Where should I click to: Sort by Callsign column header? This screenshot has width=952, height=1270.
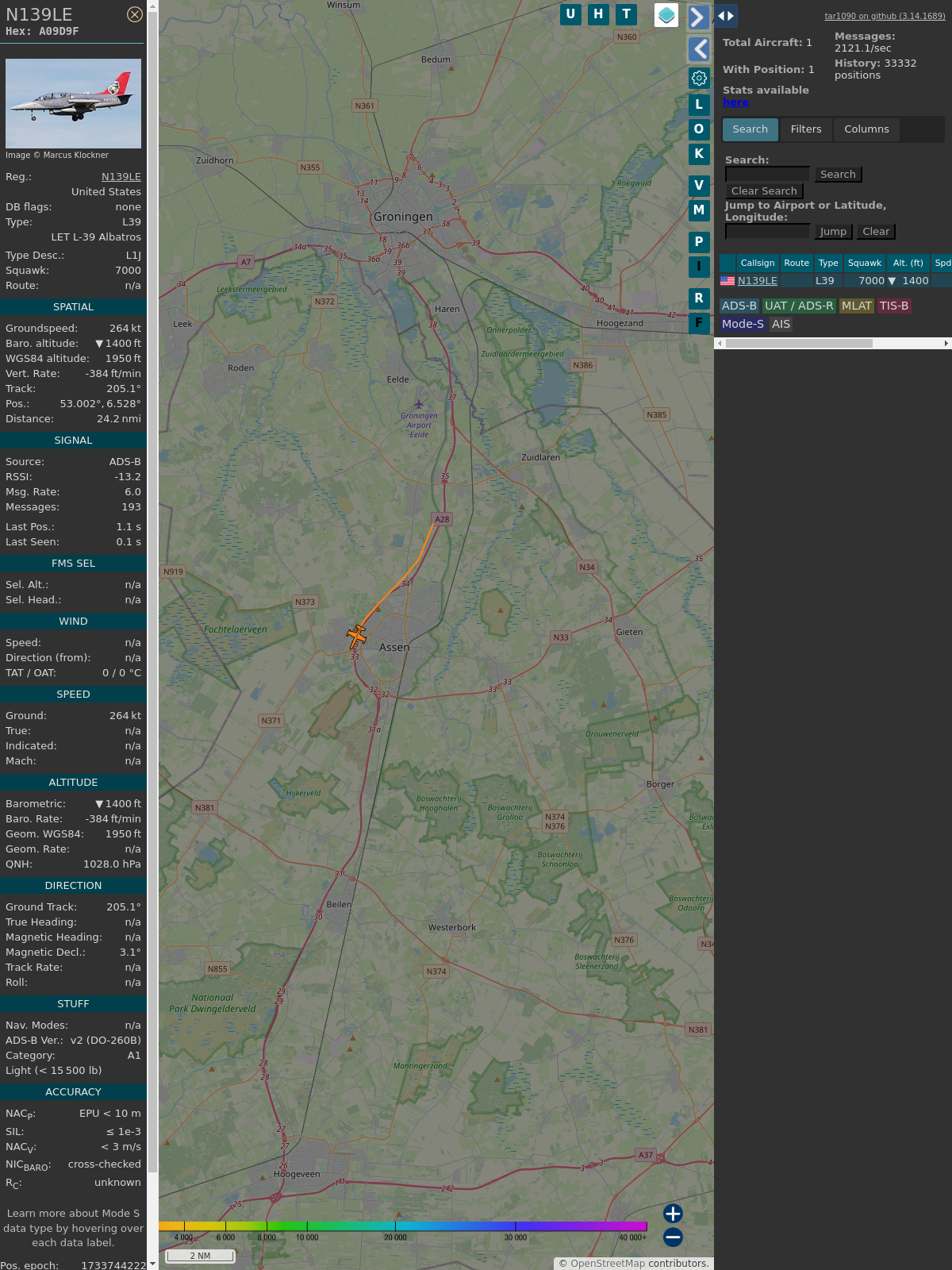(x=758, y=263)
